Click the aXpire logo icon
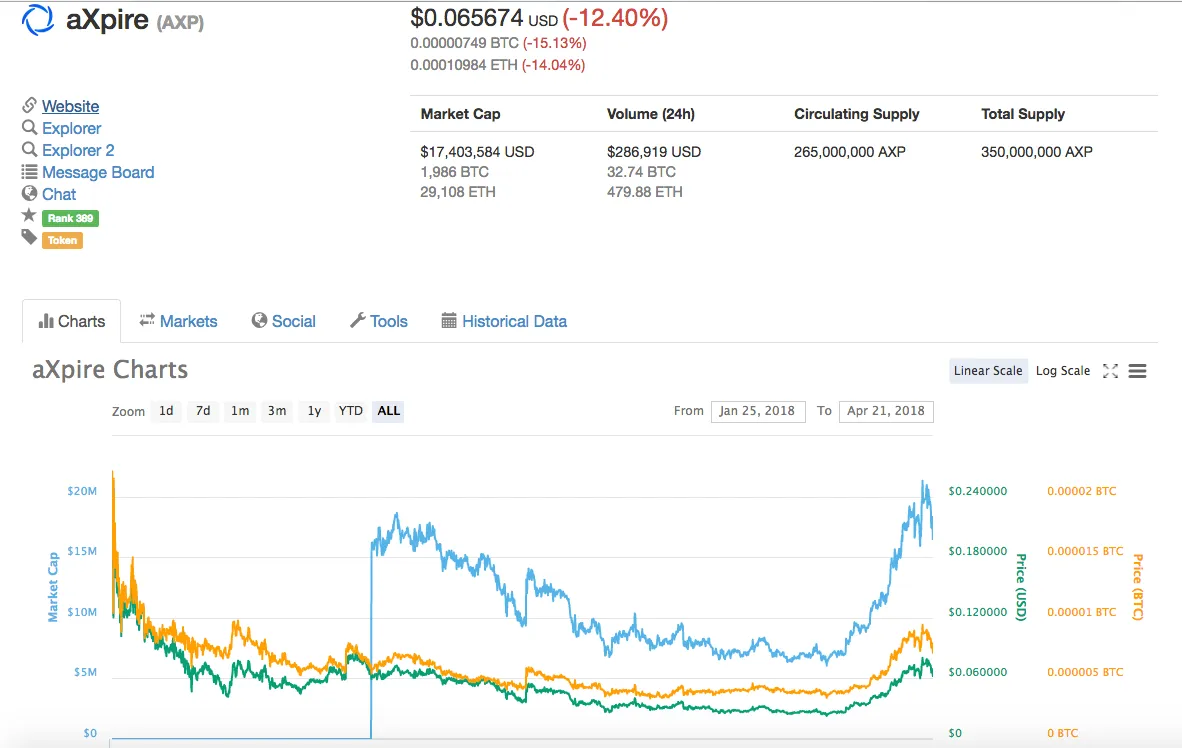Image resolution: width=1182 pixels, height=748 pixels. [38, 20]
